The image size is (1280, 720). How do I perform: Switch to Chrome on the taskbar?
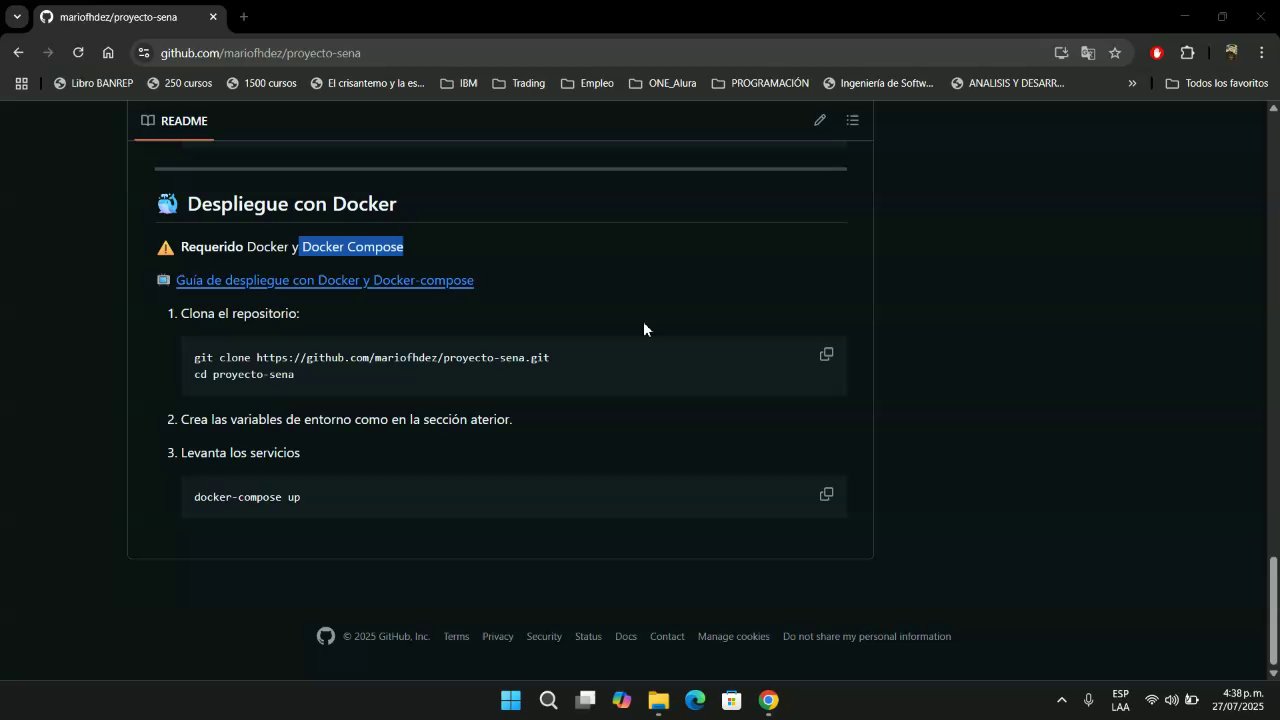pyautogui.click(x=768, y=700)
